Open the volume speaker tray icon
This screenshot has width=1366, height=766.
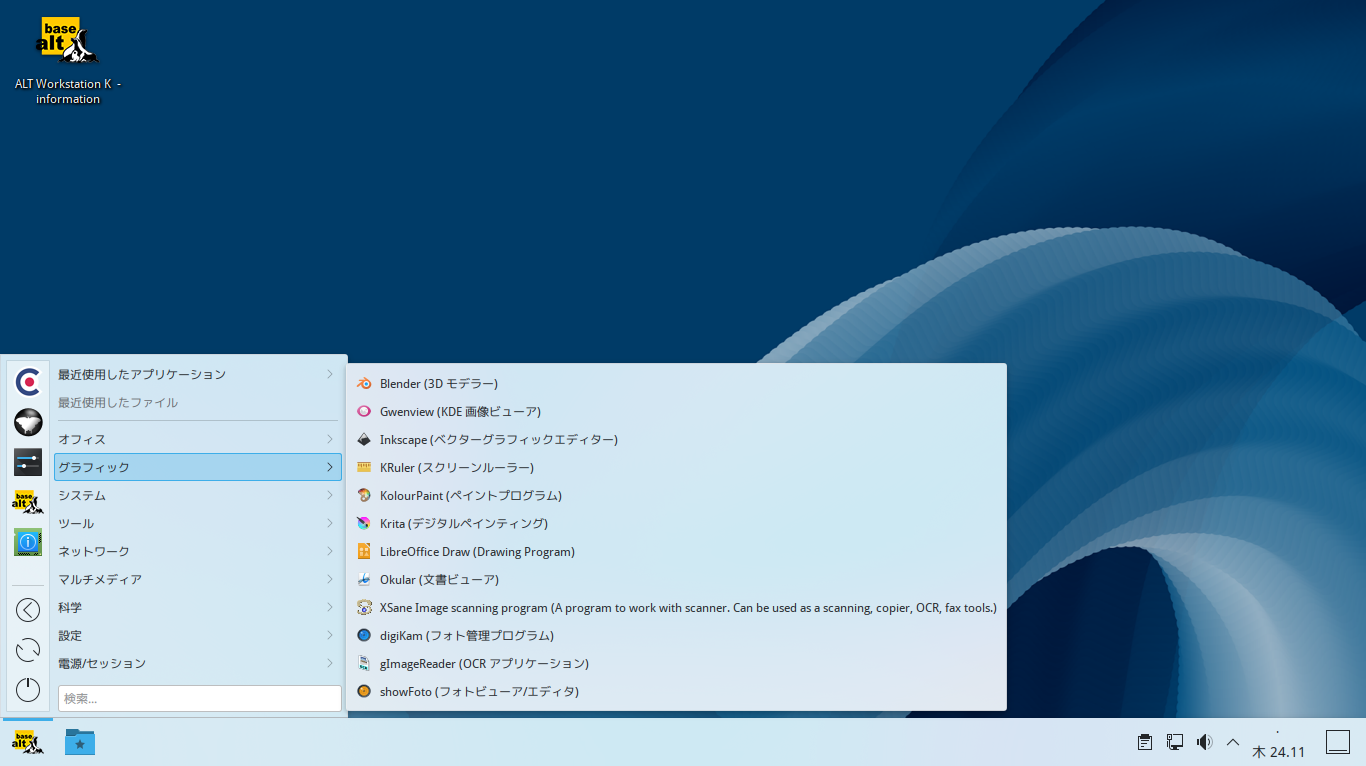[x=1205, y=742]
